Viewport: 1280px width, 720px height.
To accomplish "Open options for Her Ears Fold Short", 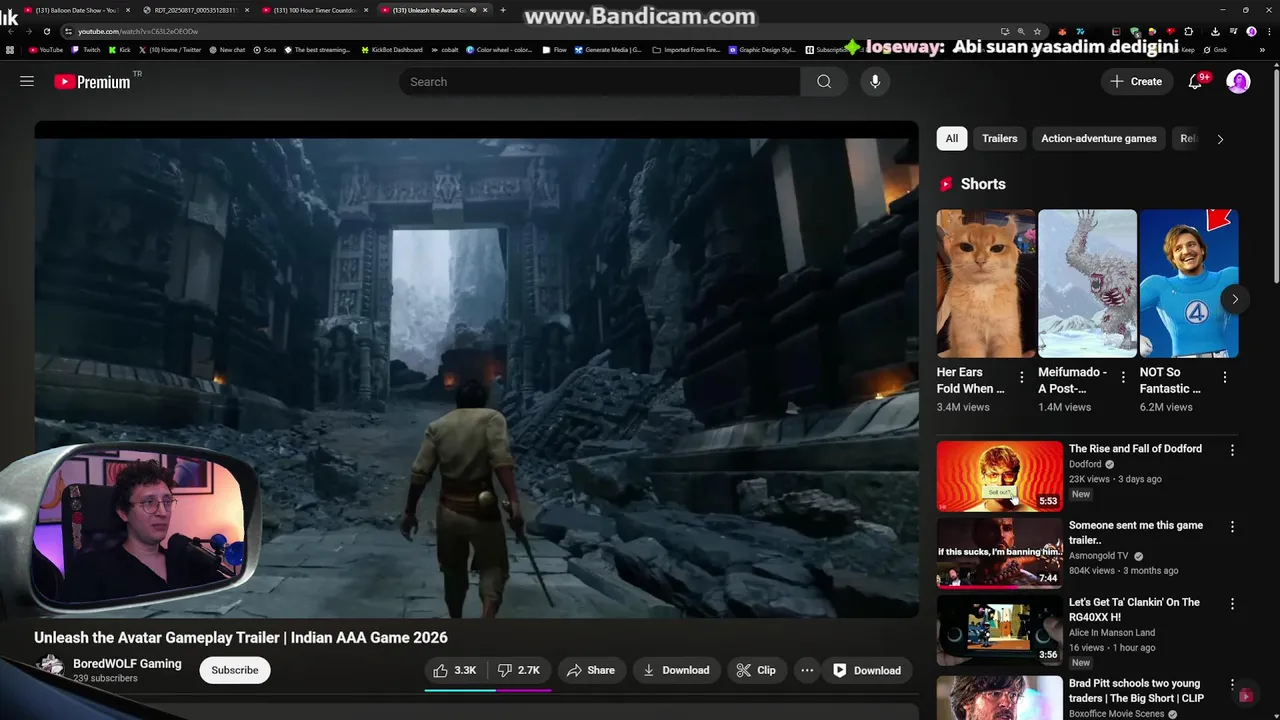I will [1021, 377].
